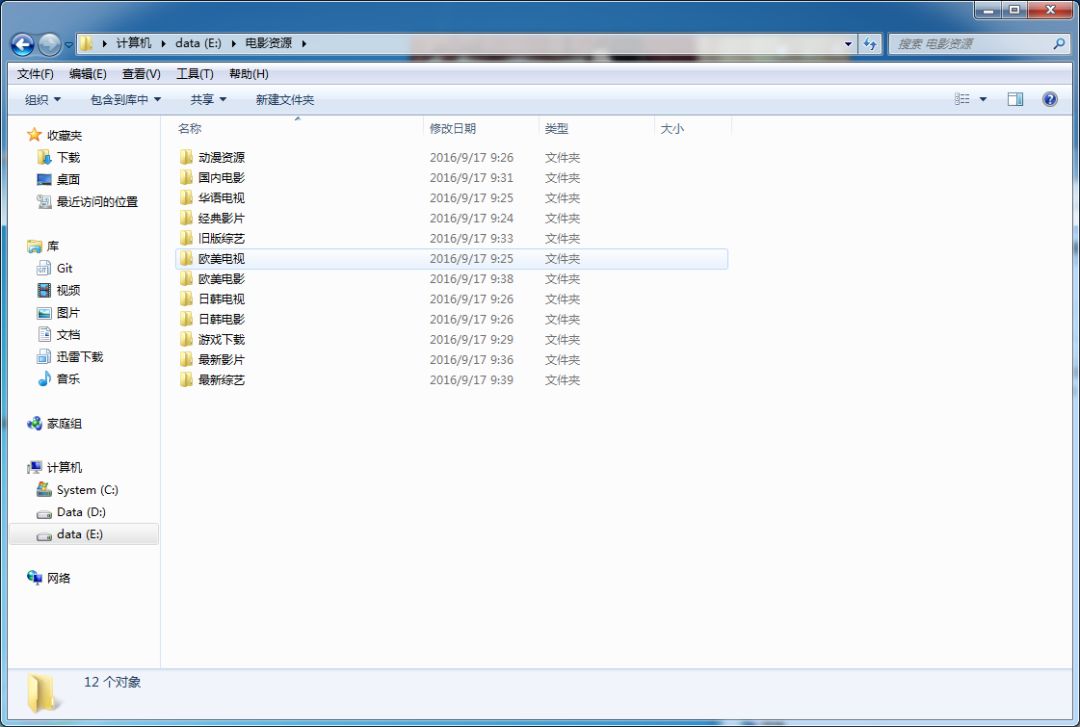Screen dimensions: 1080x727
Task: Open the 工具(T) menu
Action: (x=195, y=74)
